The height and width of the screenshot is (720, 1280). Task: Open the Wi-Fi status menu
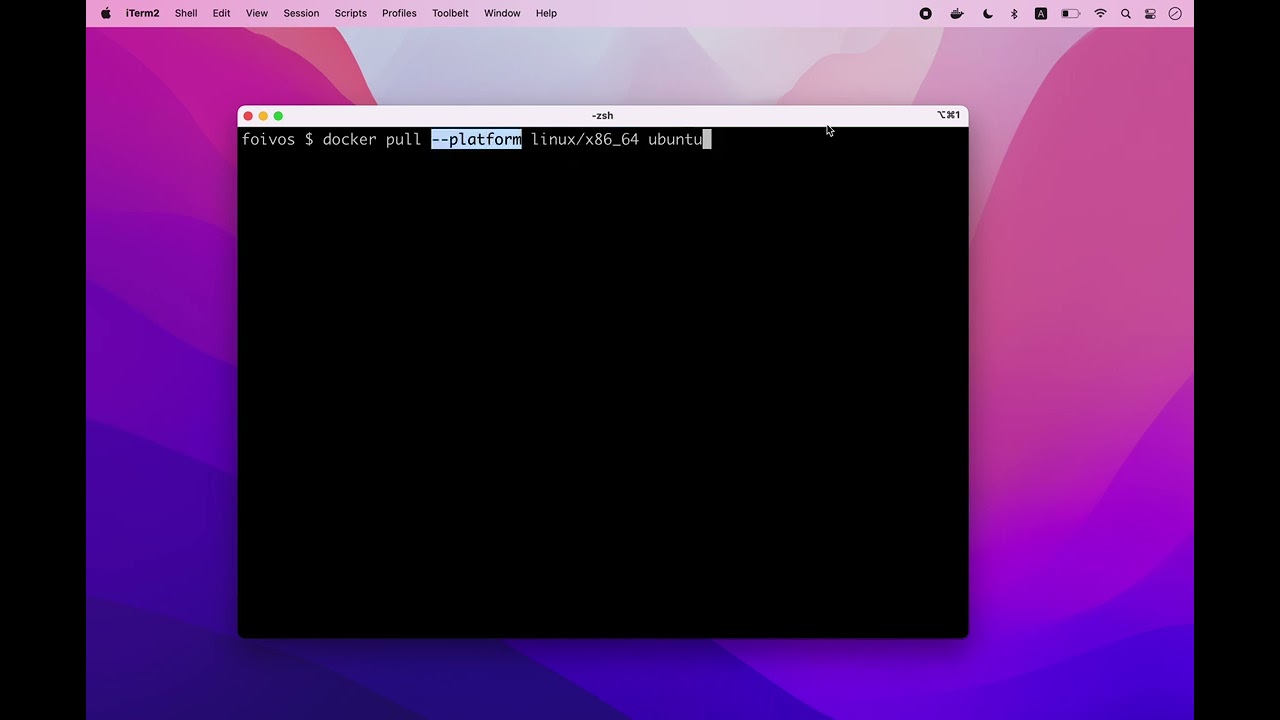click(1100, 13)
